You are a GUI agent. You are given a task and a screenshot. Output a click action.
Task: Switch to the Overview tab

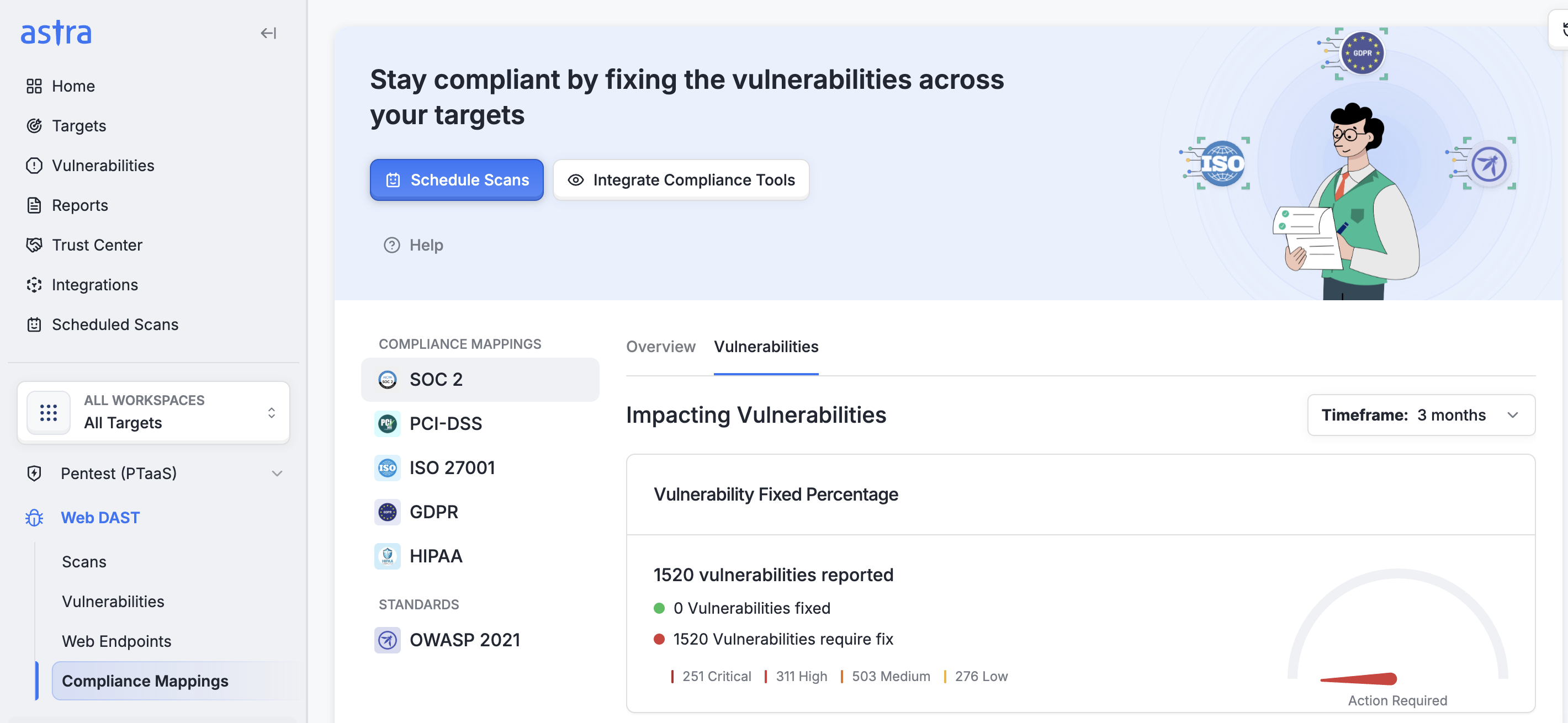click(660, 346)
